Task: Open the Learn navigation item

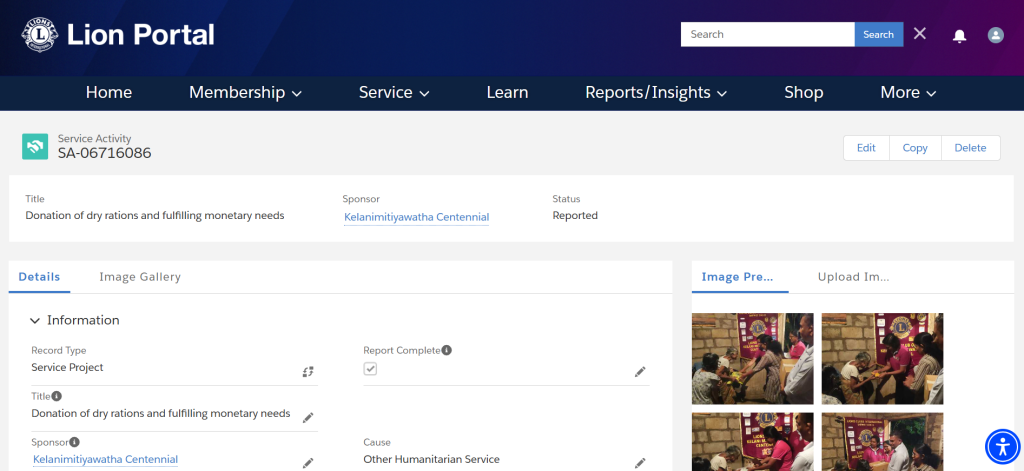Action: (x=507, y=93)
